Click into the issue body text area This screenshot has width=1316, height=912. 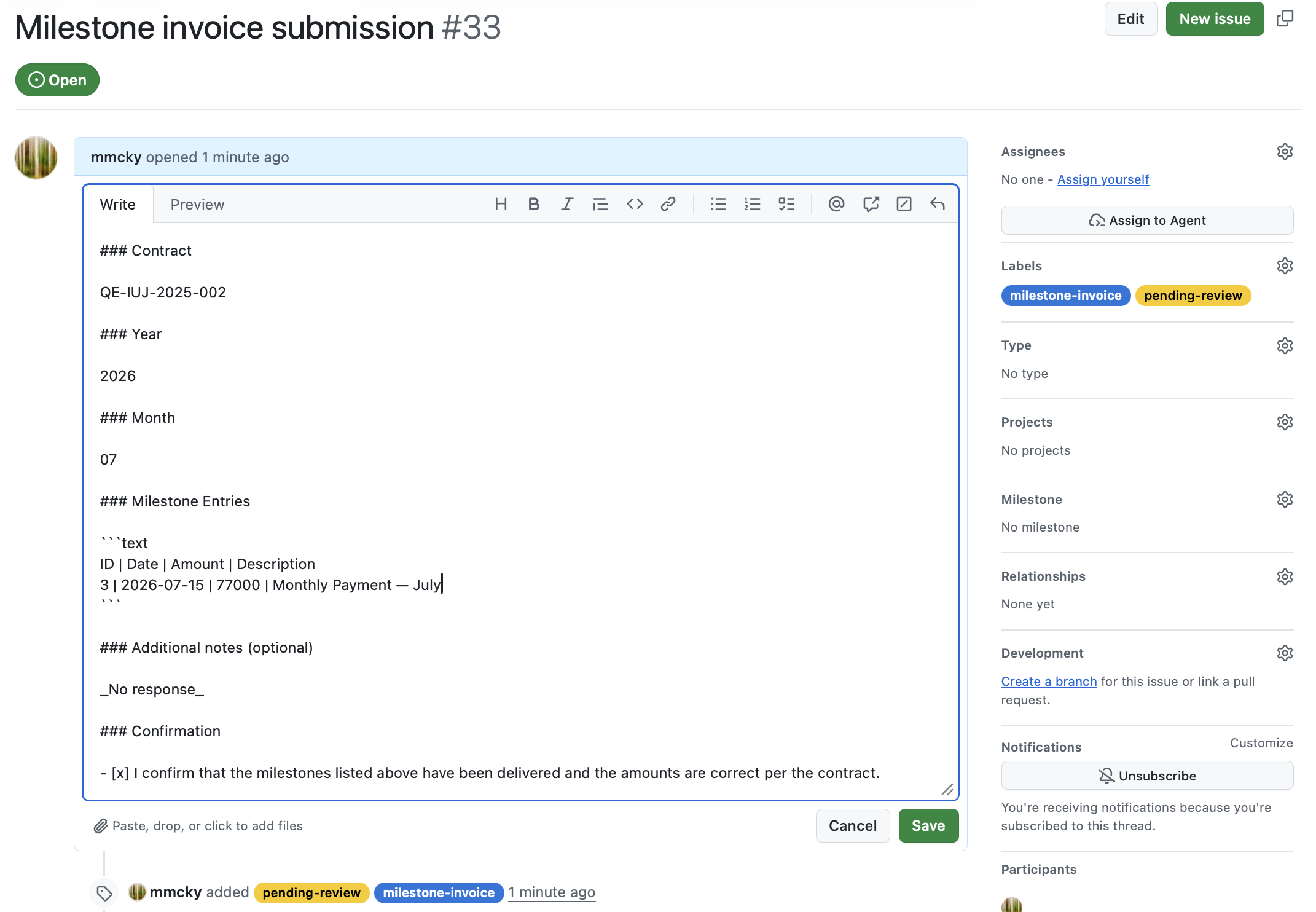pos(520,511)
